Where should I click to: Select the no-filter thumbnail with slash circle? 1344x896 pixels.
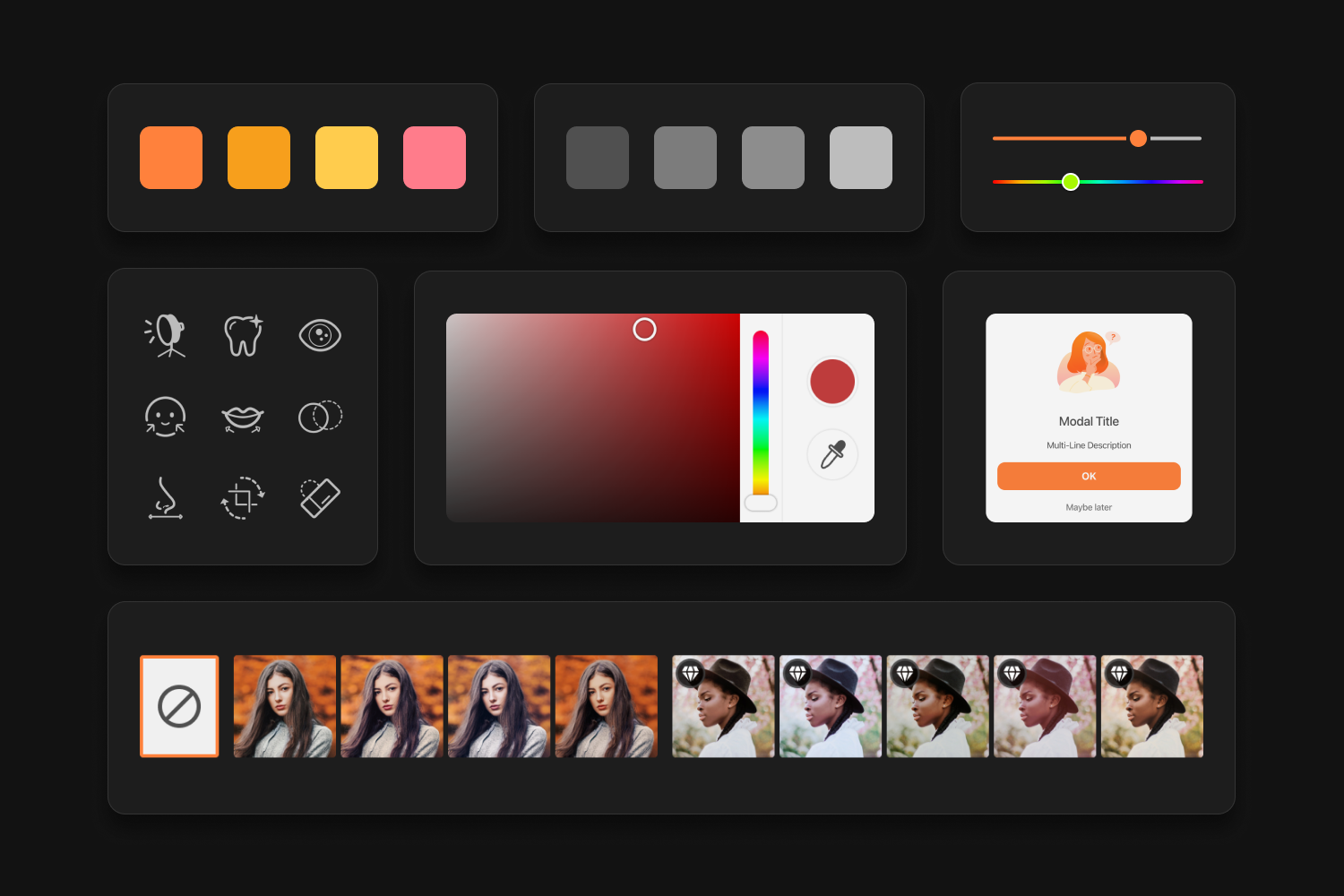(x=179, y=706)
